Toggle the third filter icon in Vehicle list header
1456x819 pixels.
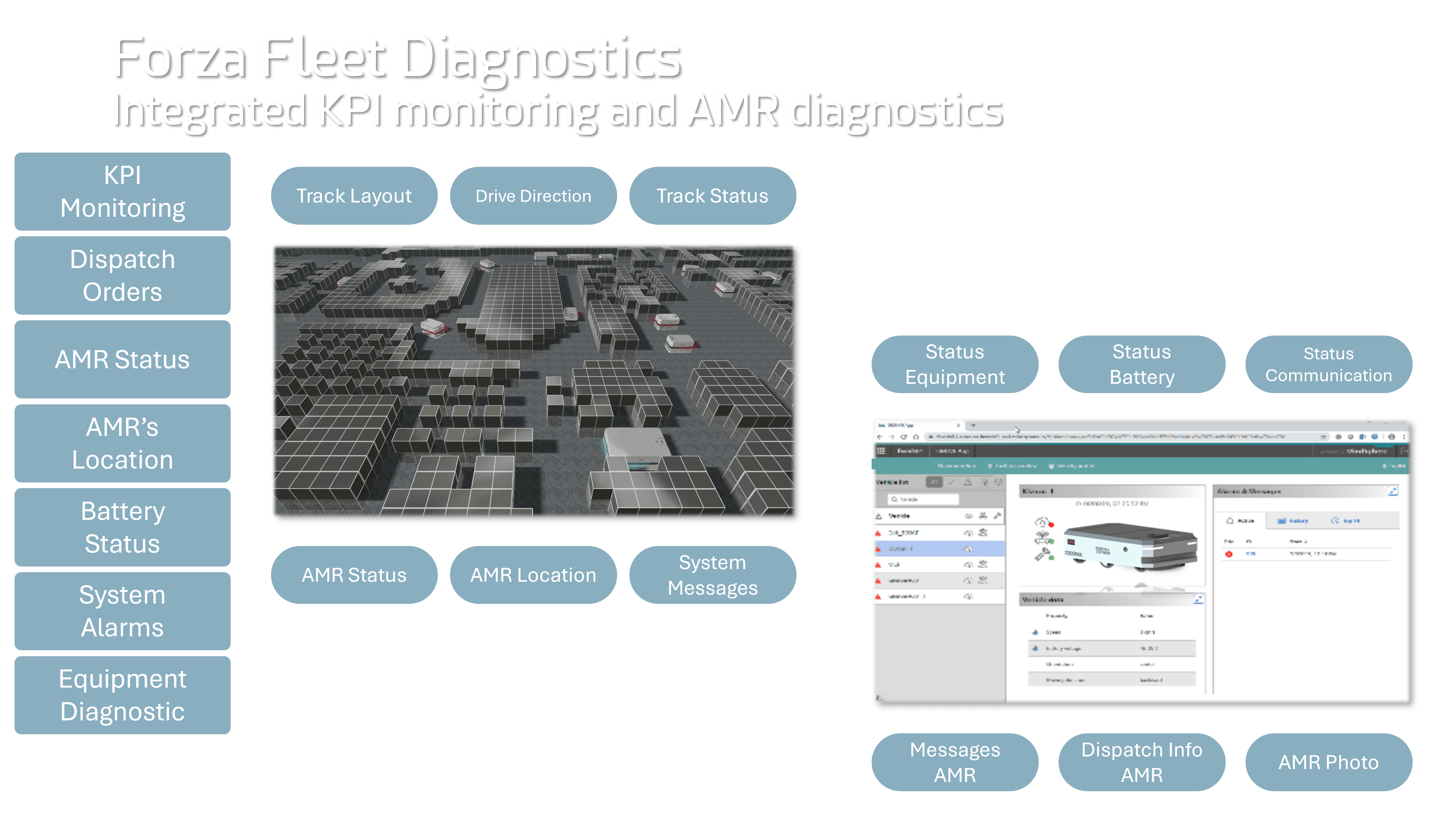pos(968,482)
